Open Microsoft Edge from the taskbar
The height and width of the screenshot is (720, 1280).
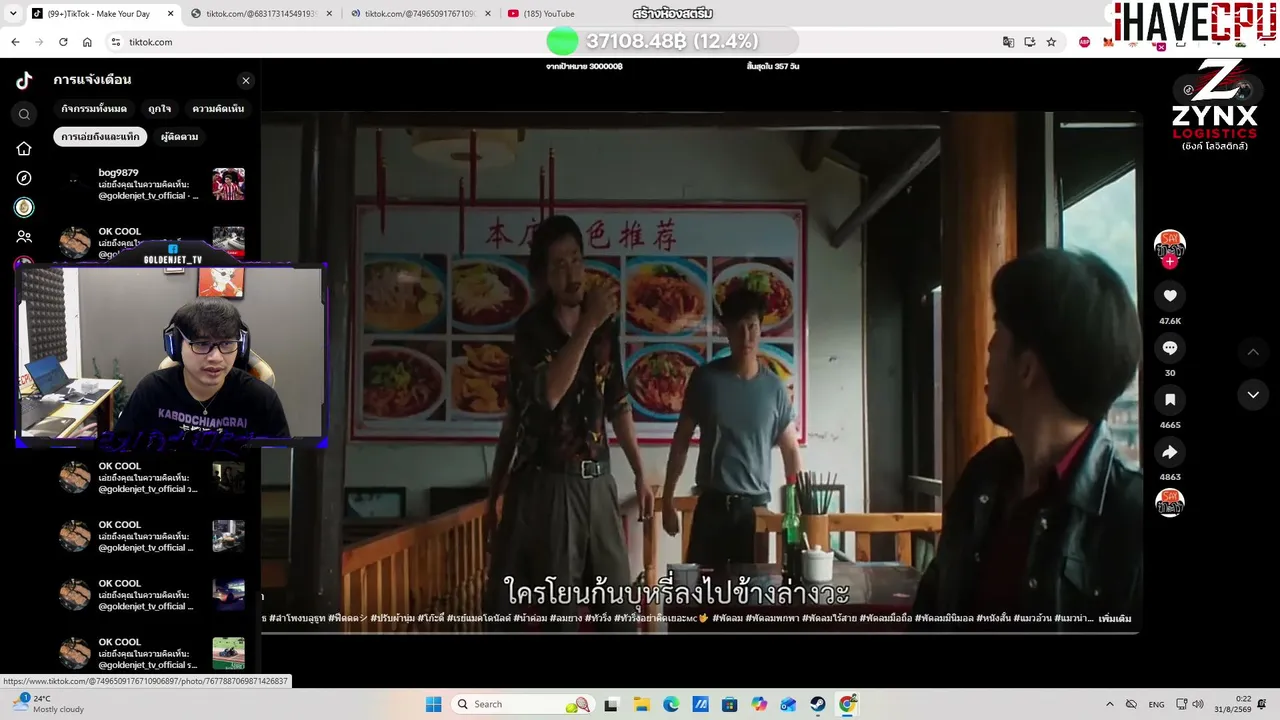[671, 704]
